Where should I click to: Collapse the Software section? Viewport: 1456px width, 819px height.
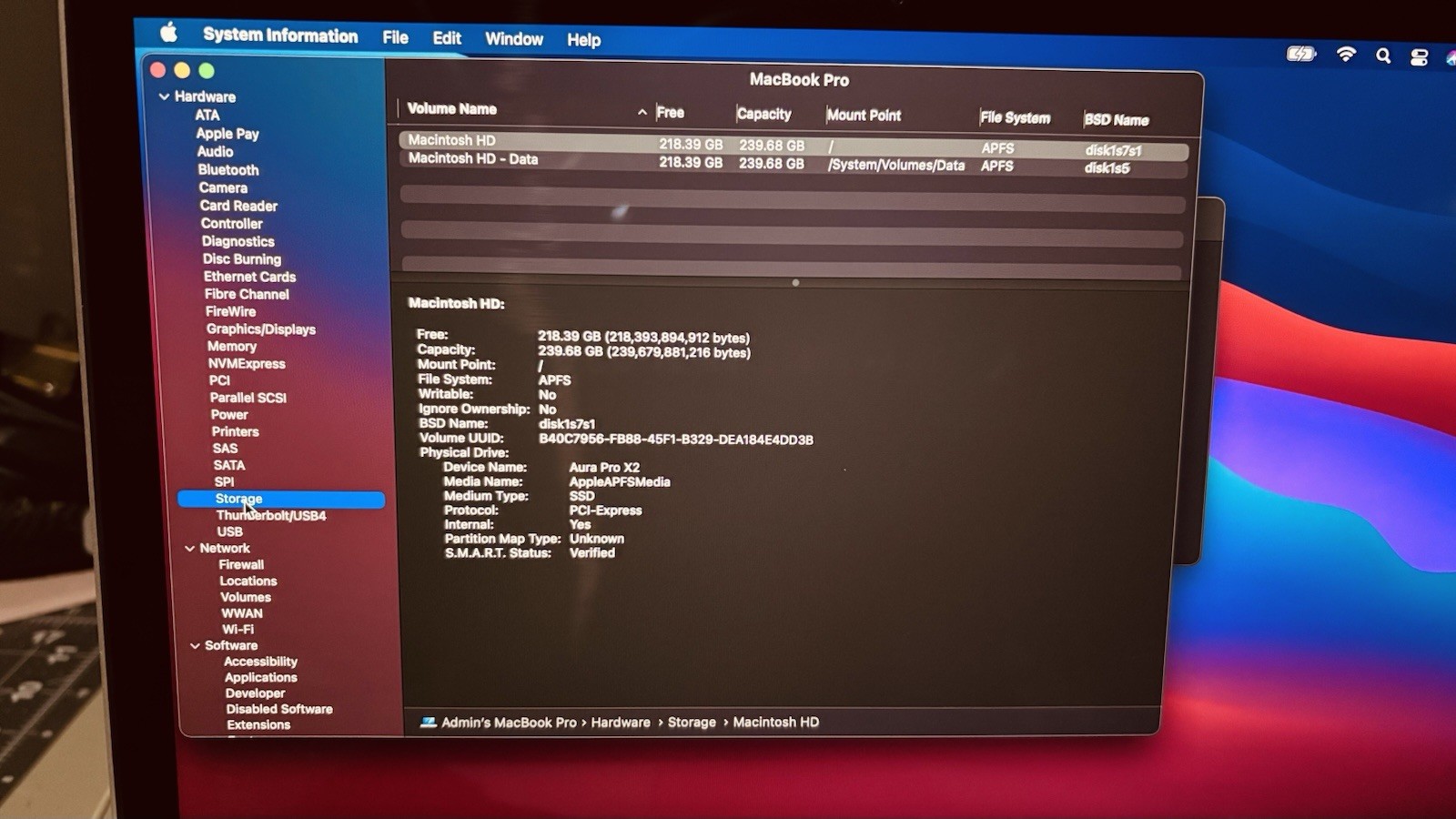tap(195, 646)
